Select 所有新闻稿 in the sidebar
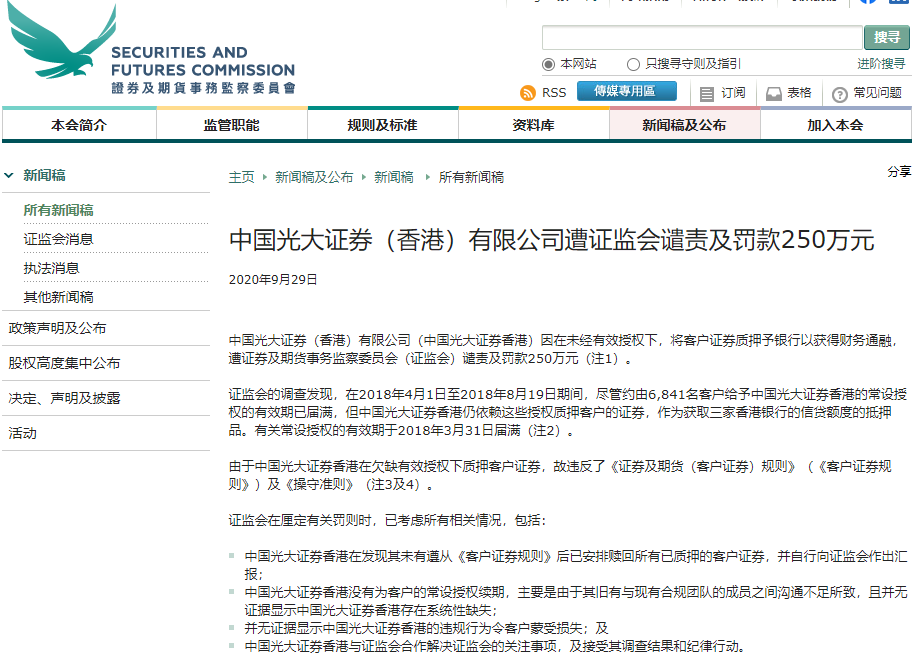 coord(58,210)
